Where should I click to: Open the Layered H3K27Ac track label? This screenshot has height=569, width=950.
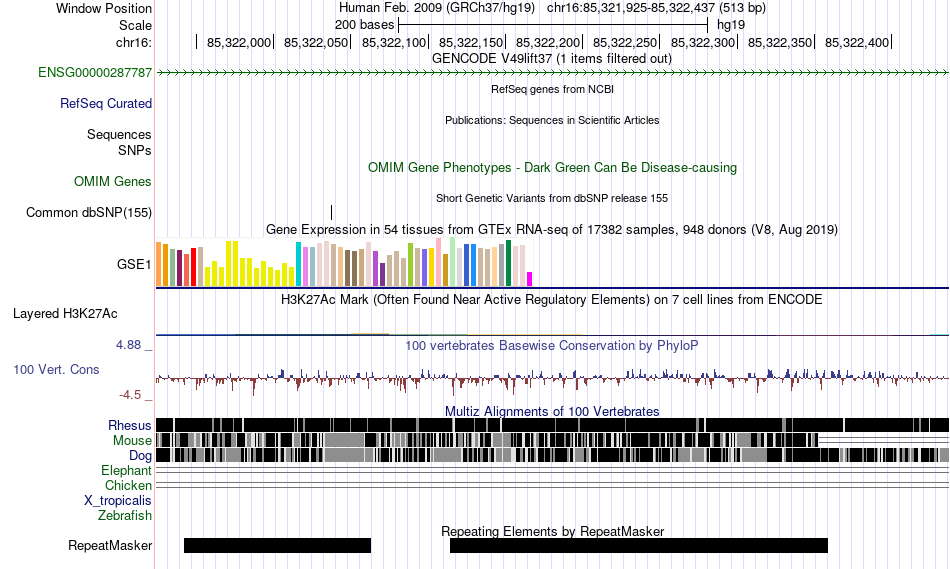[65, 314]
